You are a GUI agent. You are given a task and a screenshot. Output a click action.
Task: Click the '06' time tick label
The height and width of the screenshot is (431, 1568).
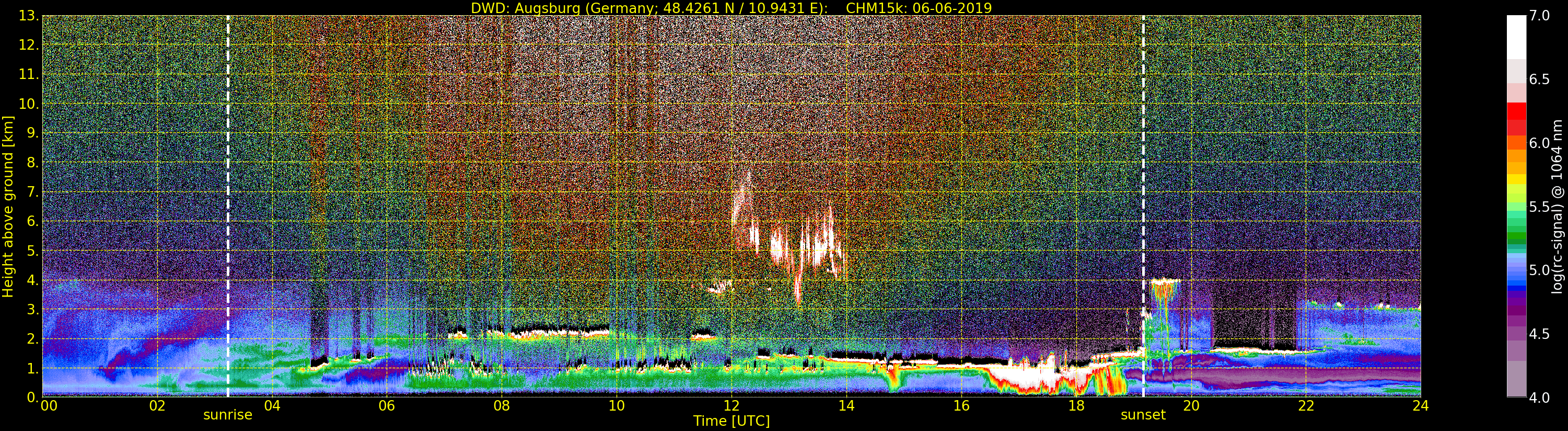pyautogui.click(x=387, y=405)
